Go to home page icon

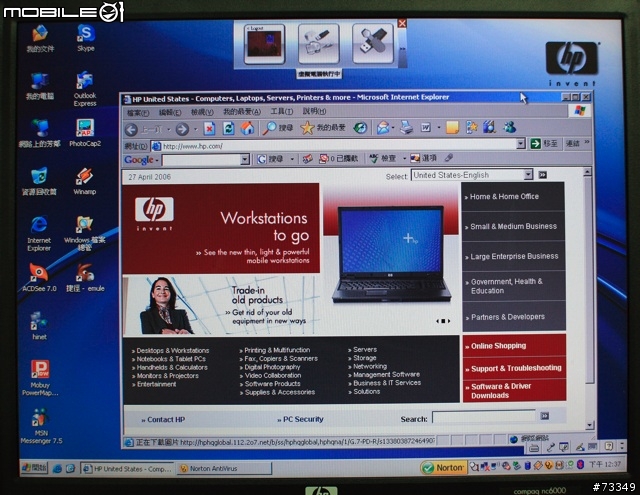pos(247,128)
